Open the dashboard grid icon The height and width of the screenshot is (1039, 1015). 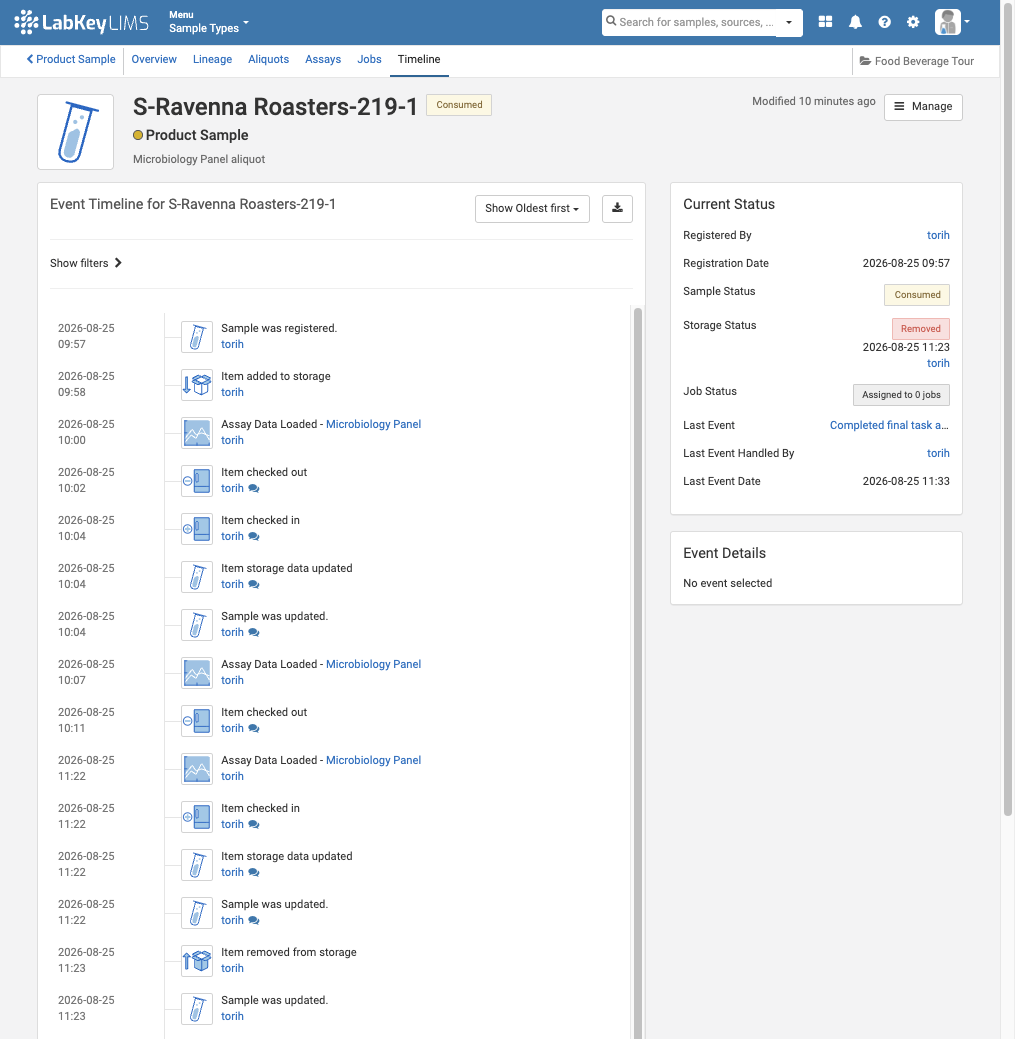click(x=825, y=22)
